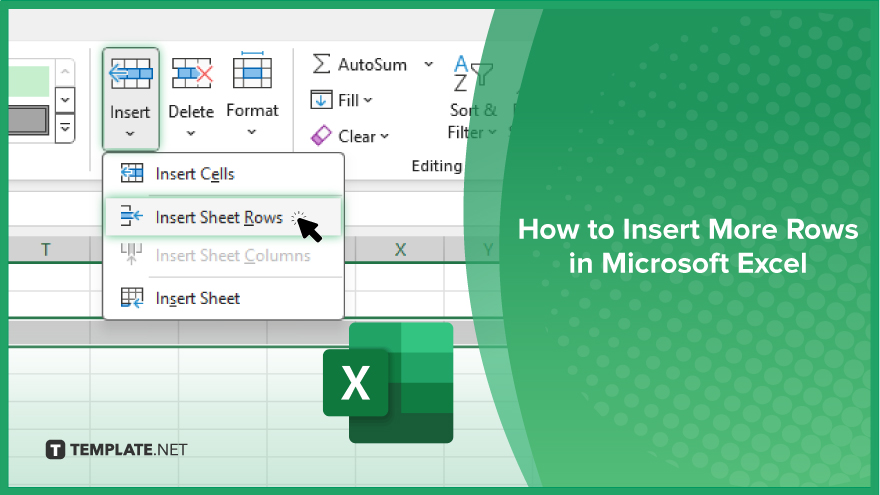Choose Insert Sheet from the menu
Viewport: 880px width, 495px height.
point(223,299)
